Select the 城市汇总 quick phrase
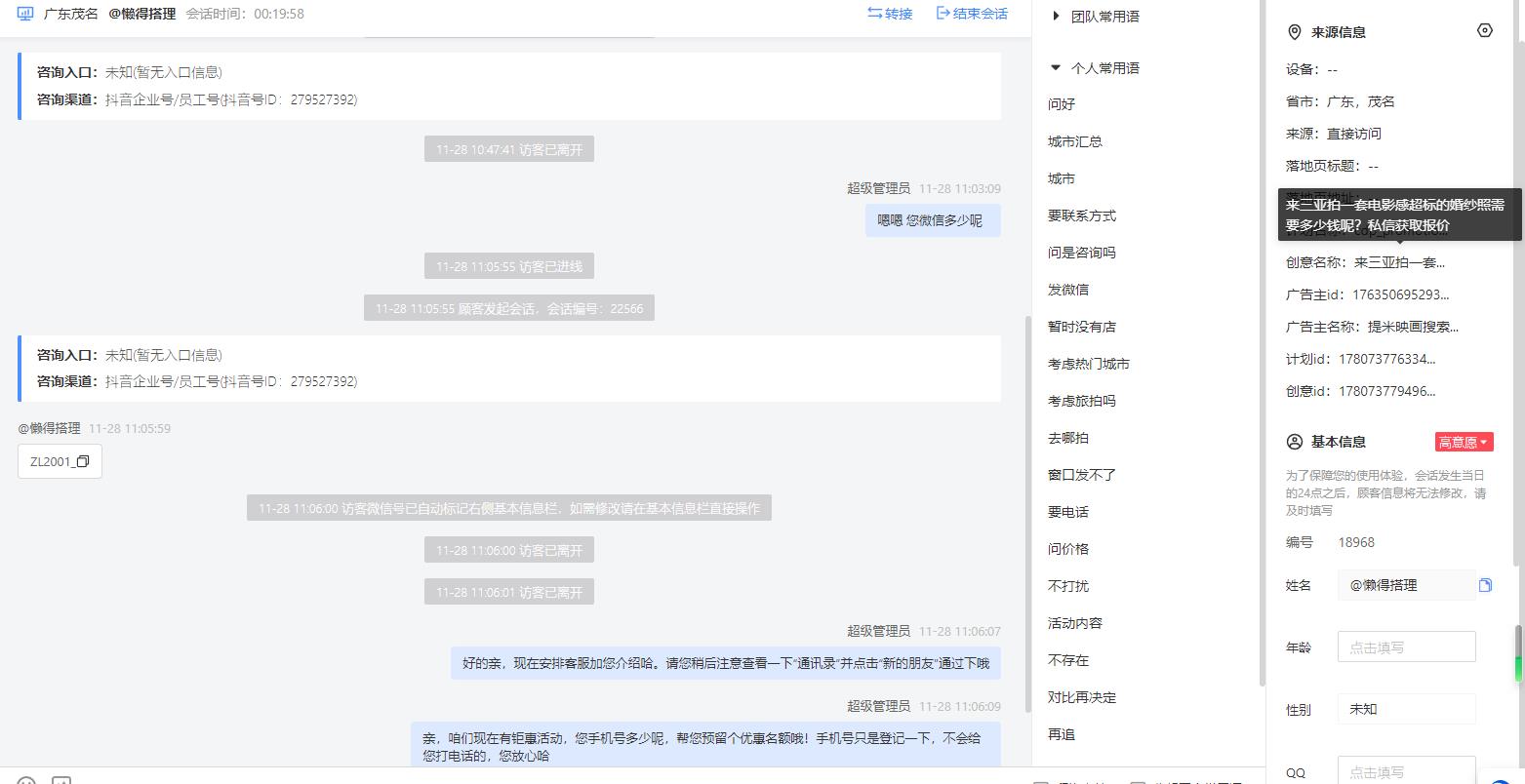Screen dimensions: 1525x784 [1075, 141]
